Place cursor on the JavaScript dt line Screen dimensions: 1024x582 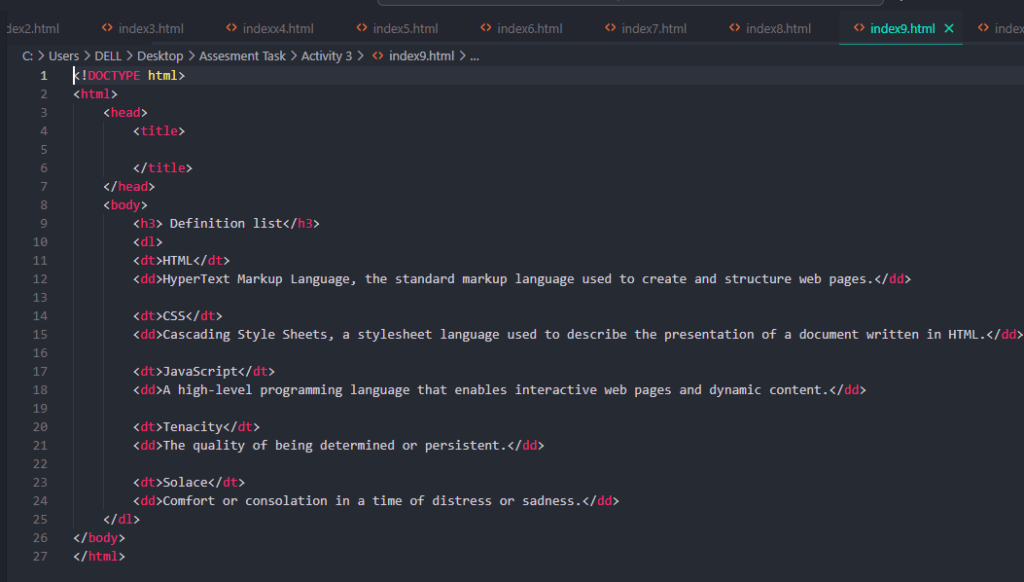pos(204,371)
